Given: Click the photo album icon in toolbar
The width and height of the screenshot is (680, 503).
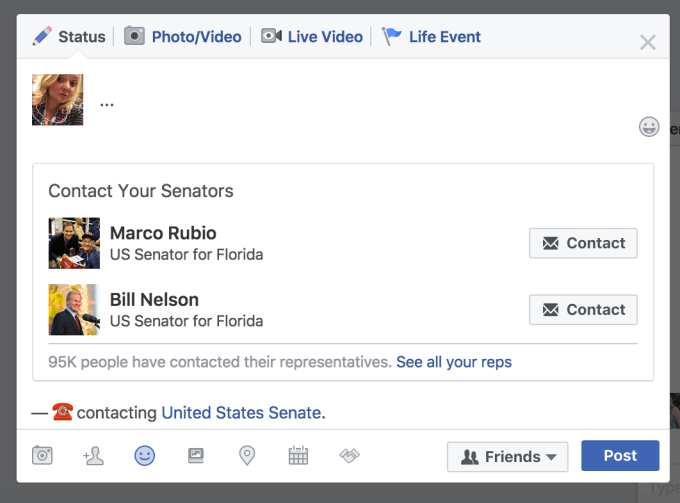Looking at the screenshot, I should [196, 456].
